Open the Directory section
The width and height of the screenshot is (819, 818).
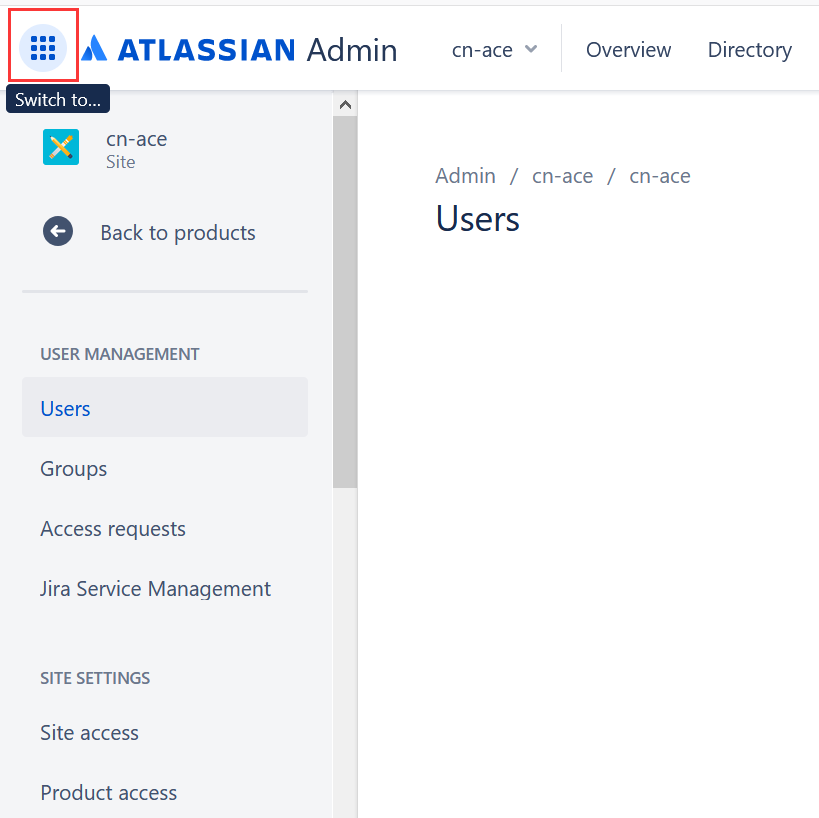[x=749, y=49]
